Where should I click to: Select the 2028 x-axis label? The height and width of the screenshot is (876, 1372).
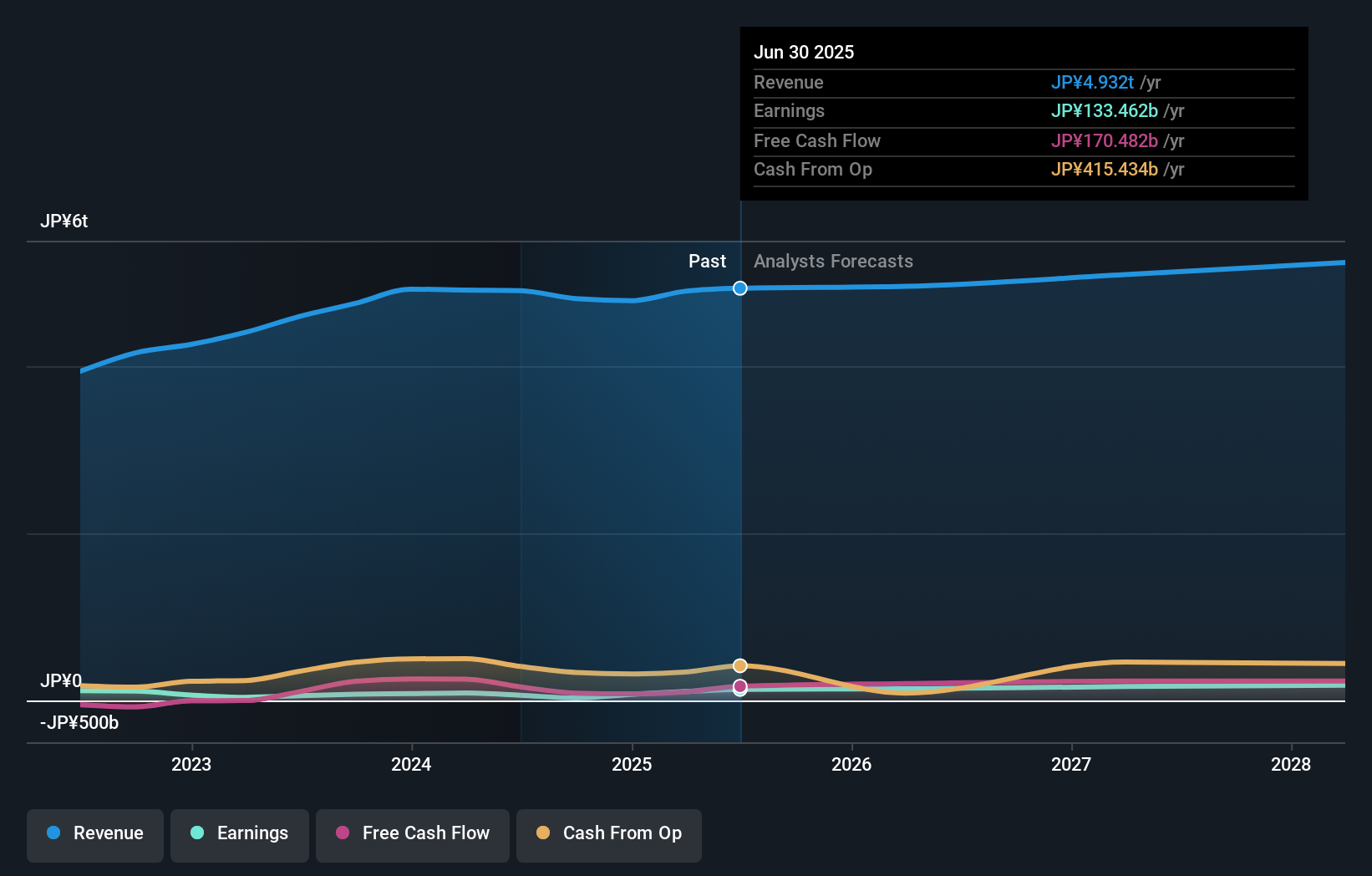(x=1291, y=764)
